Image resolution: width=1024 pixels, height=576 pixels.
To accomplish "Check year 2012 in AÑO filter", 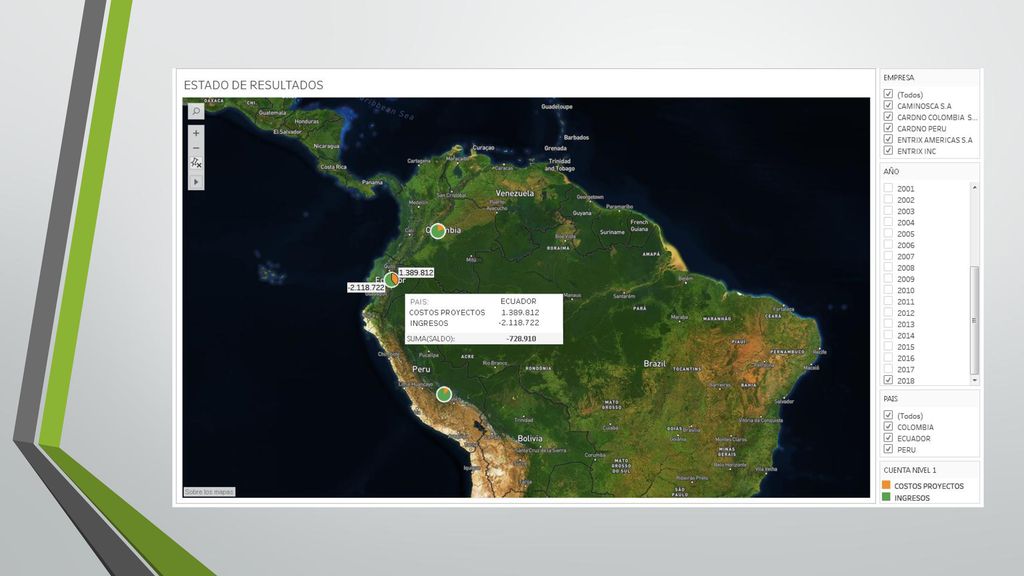I will [x=888, y=313].
